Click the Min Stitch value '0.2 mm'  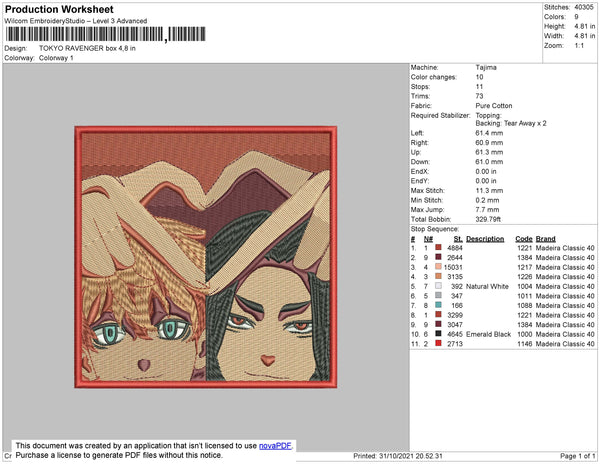coord(487,200)
